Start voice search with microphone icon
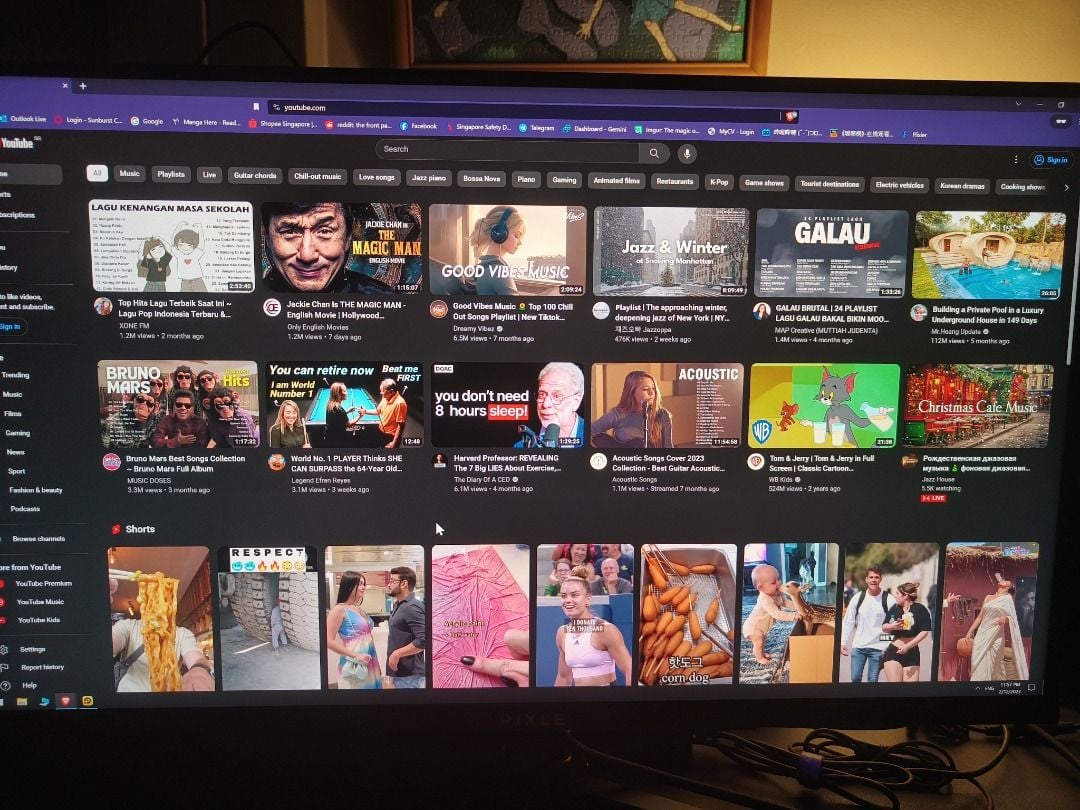The width and height of the screenshot is (1080, 810). tap(687, 154)
